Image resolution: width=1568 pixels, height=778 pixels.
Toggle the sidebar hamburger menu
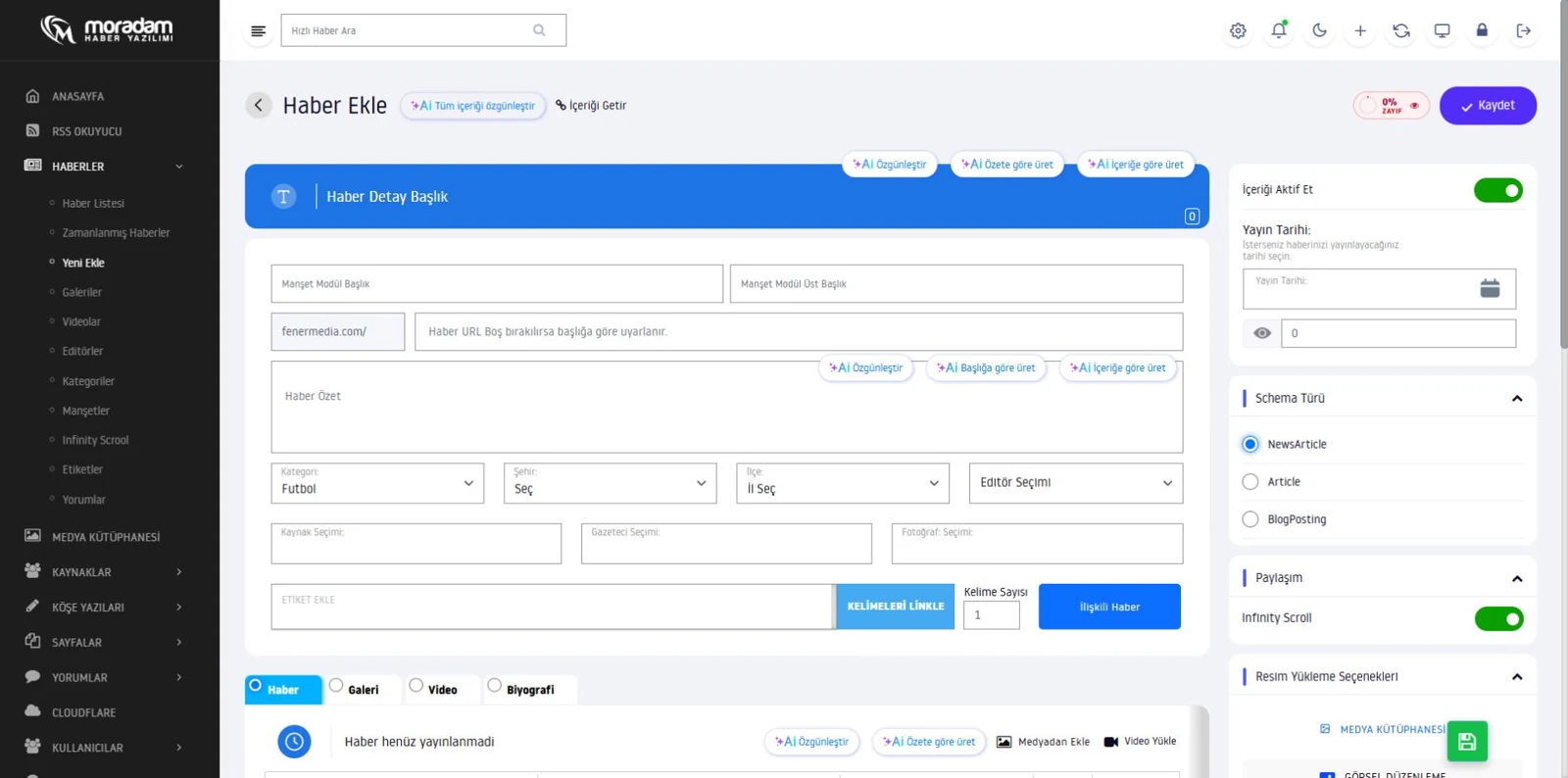point(258,30)
